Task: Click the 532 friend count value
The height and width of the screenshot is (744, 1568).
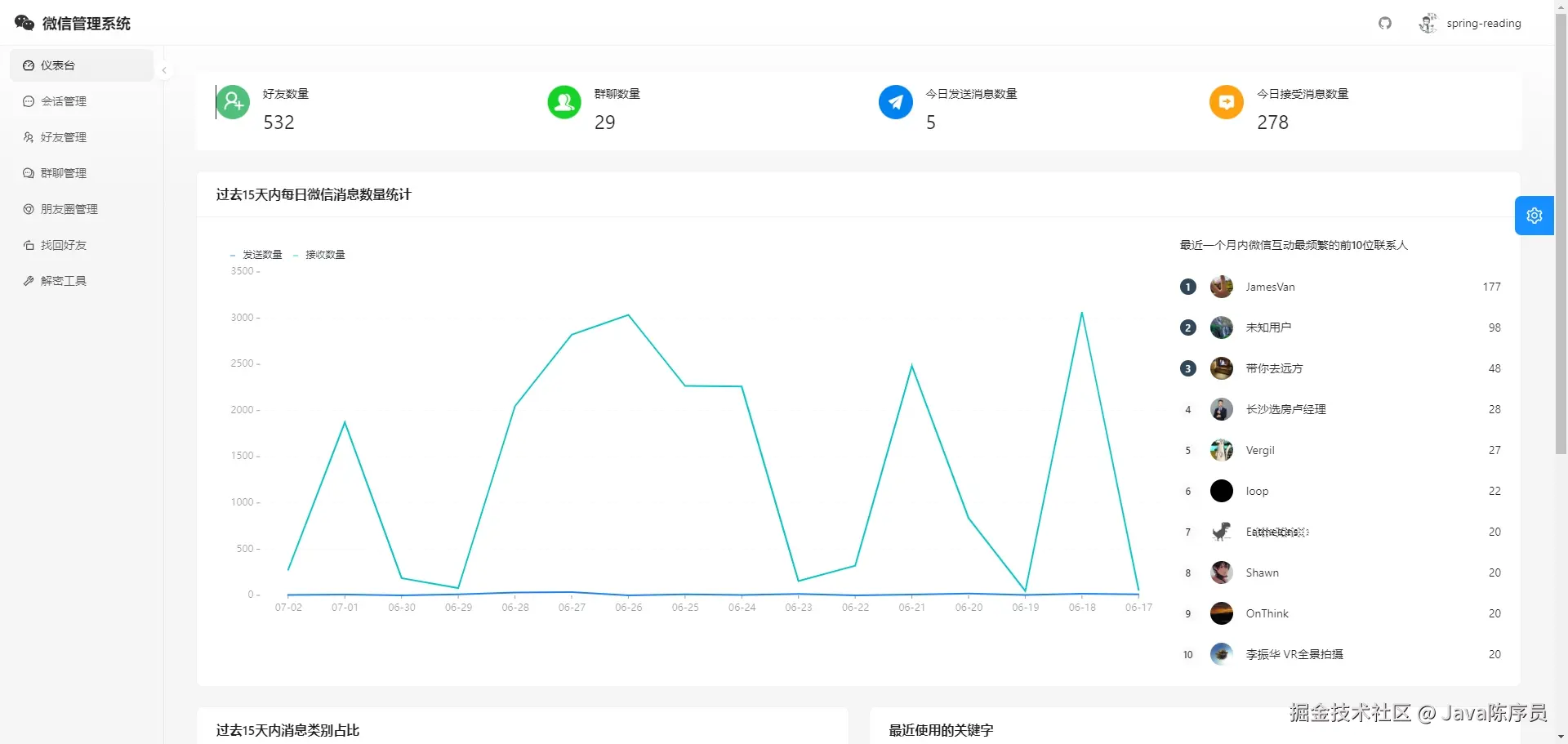Action: click(278, 123)
